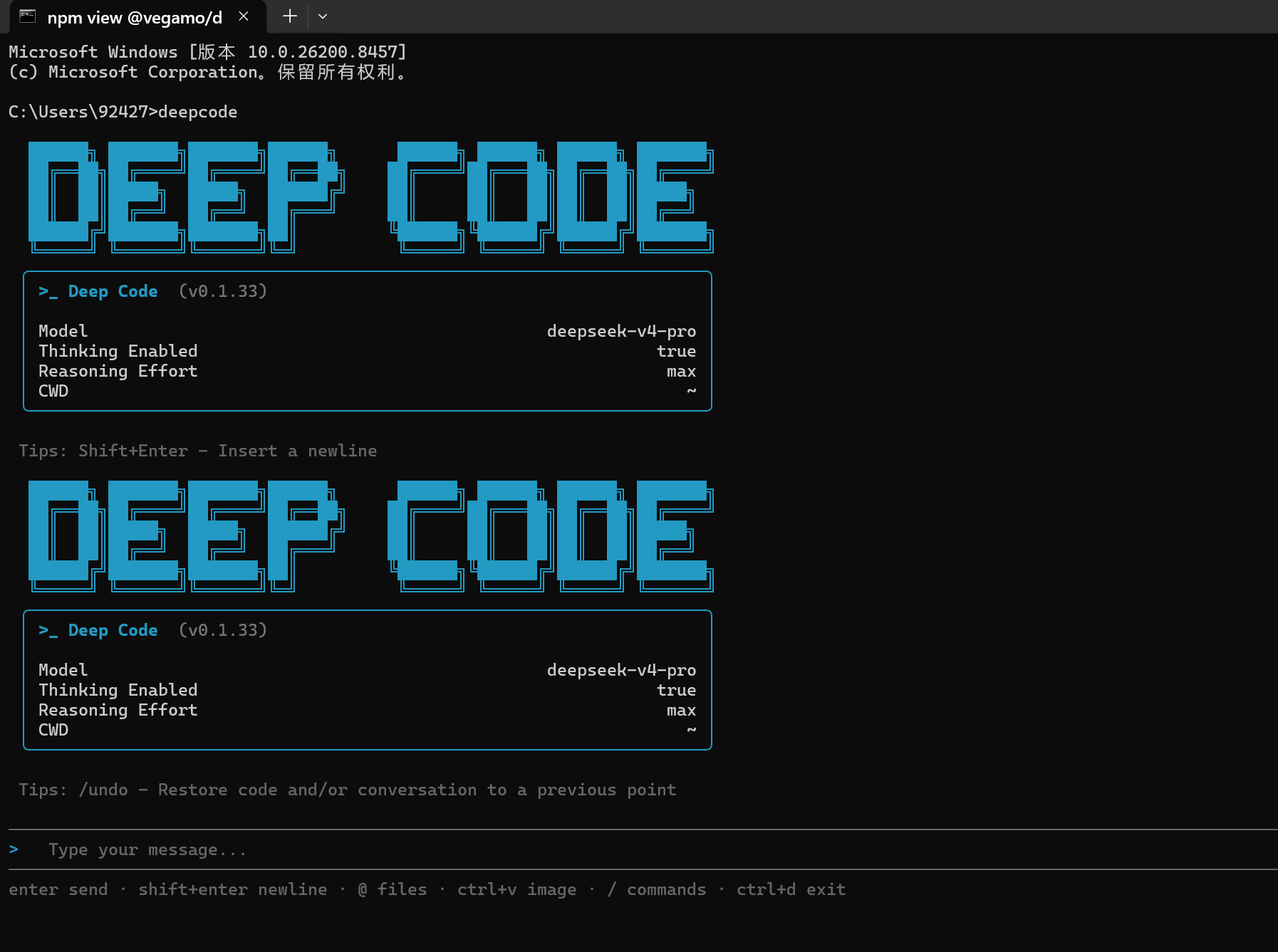This screenshot has height=952, width=1278.
Task: Click the '/ commands' hint in footer
Action: click(656, 889)
